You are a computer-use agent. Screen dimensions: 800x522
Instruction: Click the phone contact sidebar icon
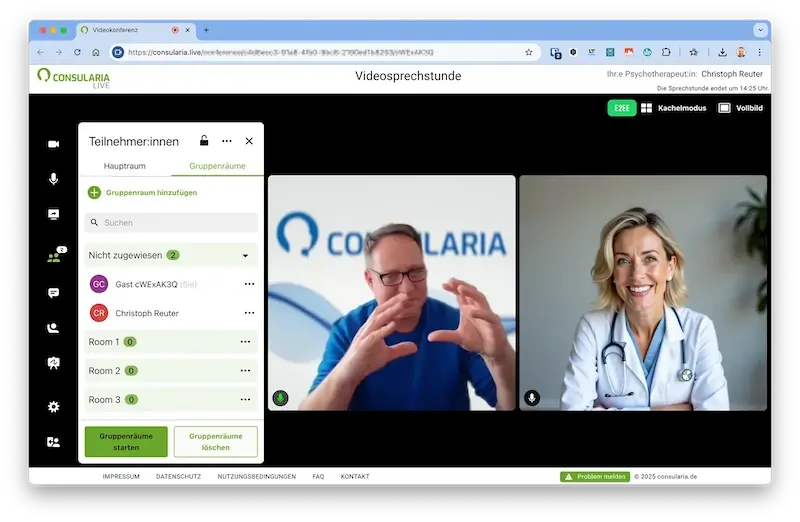(x=54, y=328)
